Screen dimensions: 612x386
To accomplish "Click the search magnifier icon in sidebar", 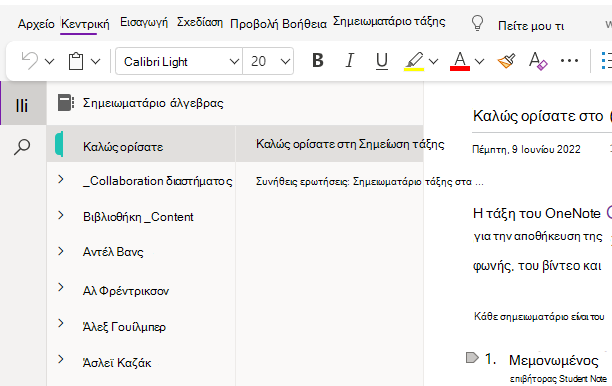I will point(22,147).
